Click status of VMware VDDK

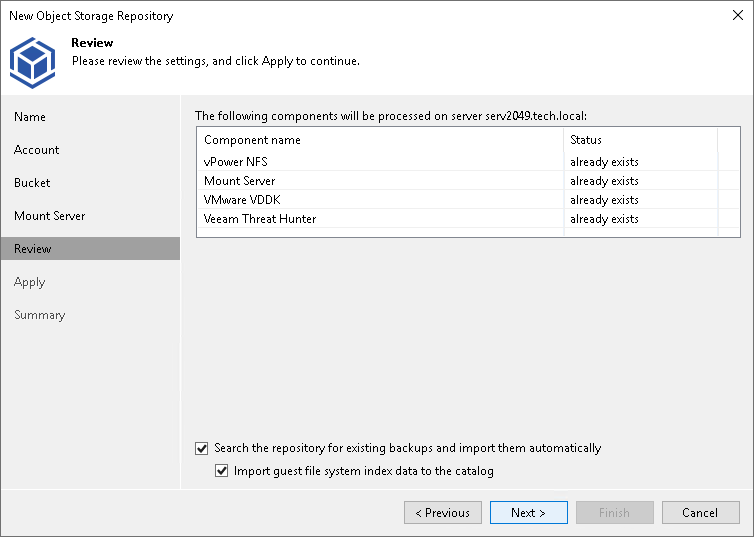click(604, 200)
